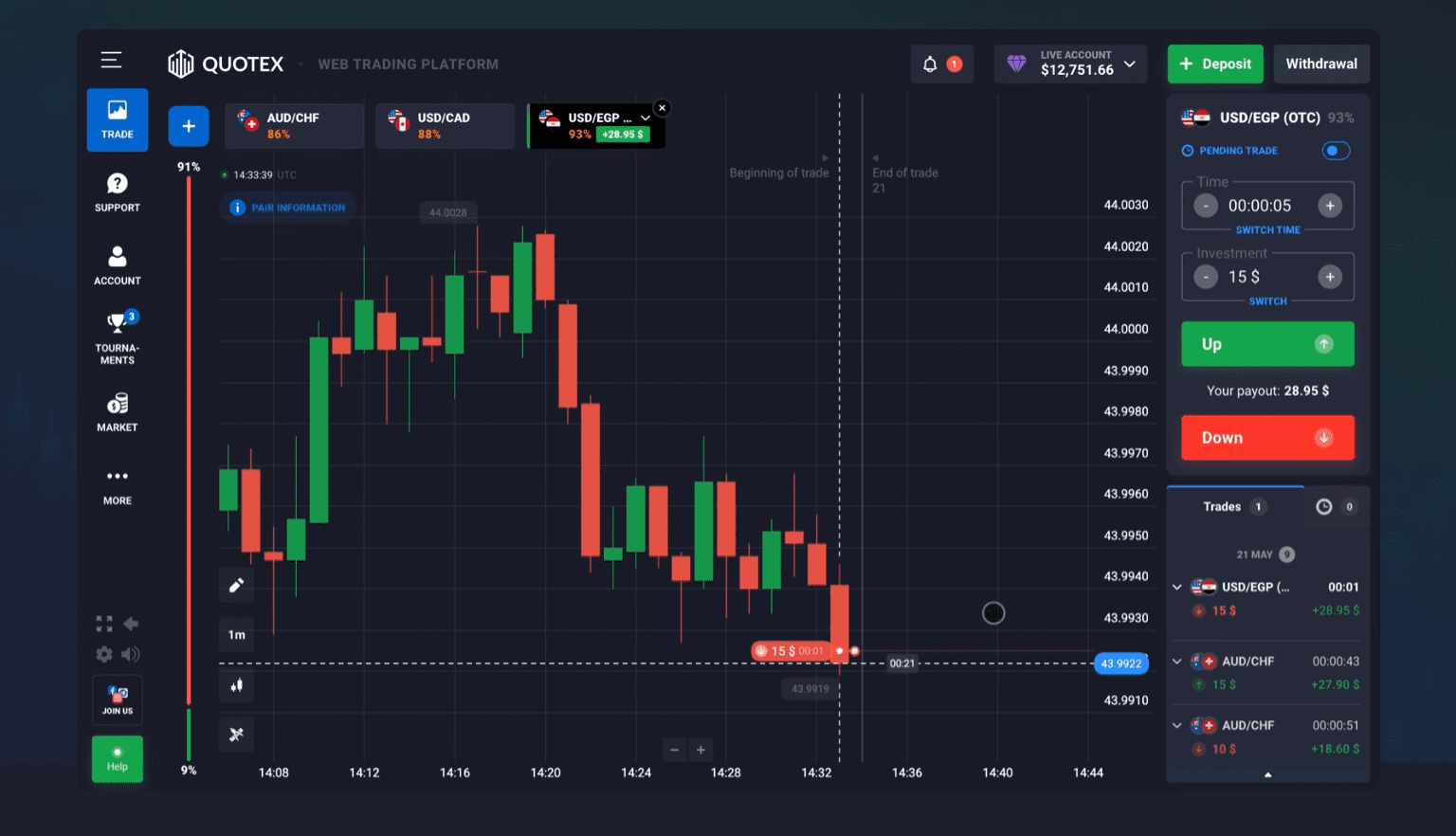The width and height of the screenshot is (1456, 836).
Task: Open the 1m timeframe selector
Action: 237,635
